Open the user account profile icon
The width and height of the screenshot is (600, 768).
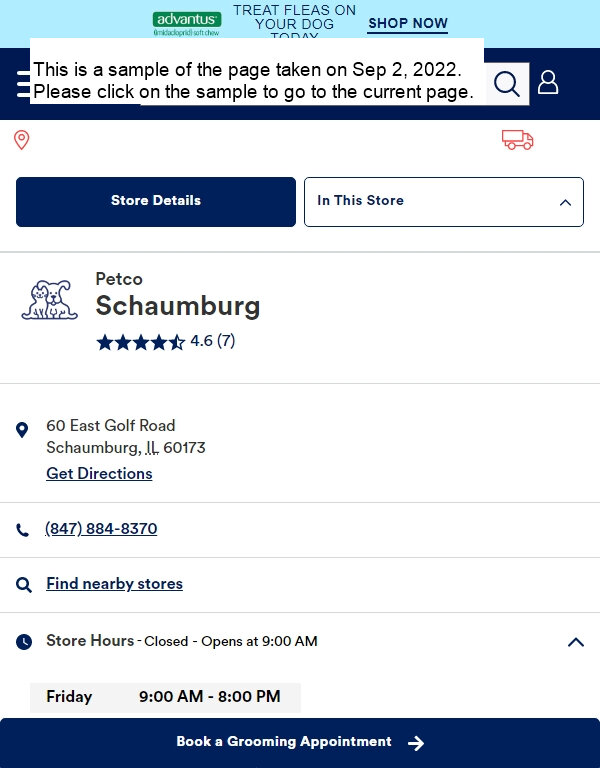[548, 82]
